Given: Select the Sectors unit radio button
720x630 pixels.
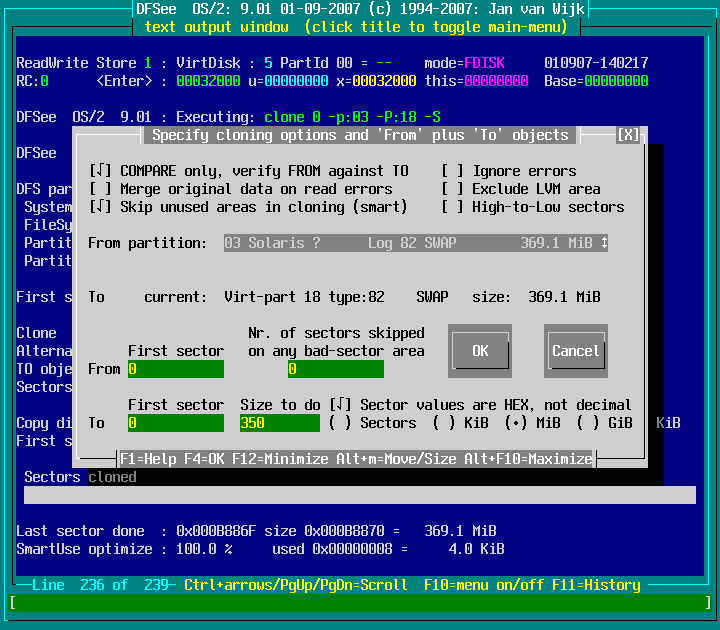Looking at the screenshot, I should [340, 423].
